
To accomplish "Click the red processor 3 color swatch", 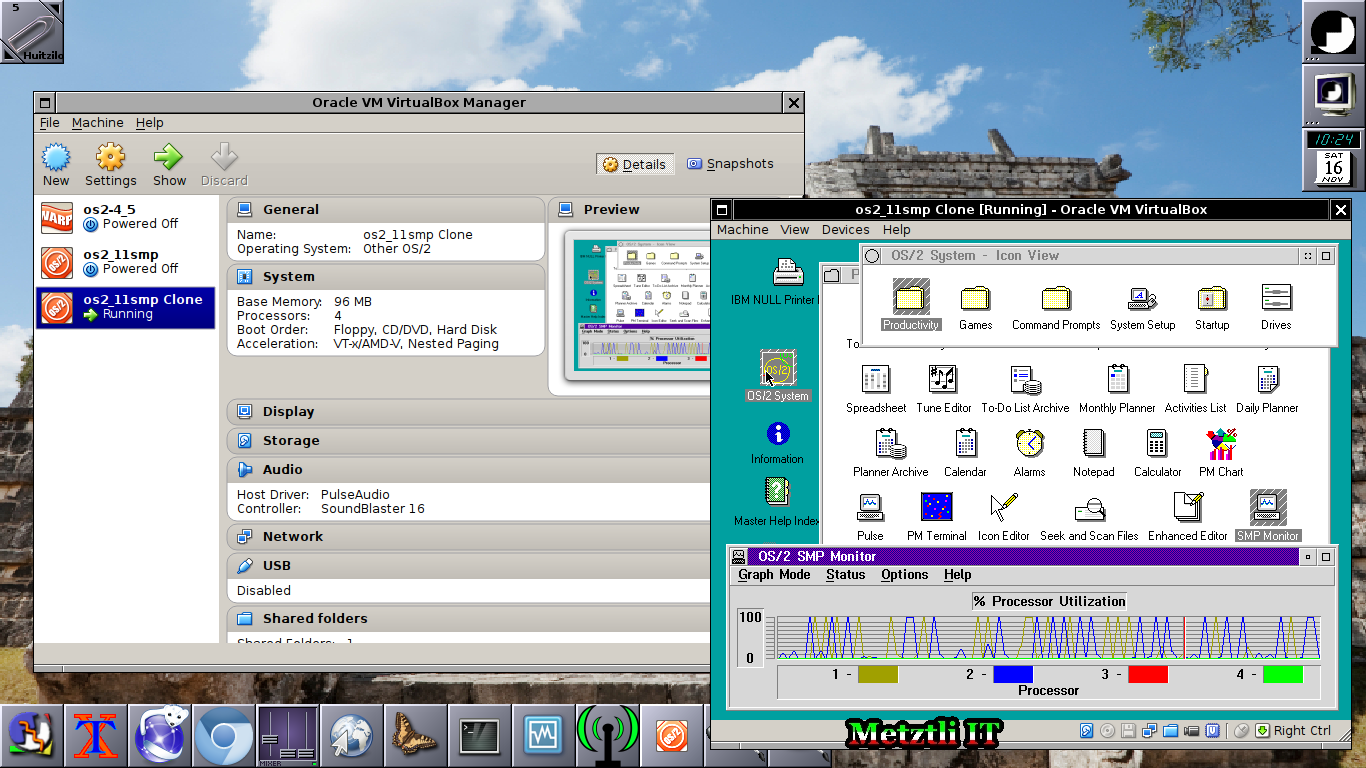I will 1147,675.
